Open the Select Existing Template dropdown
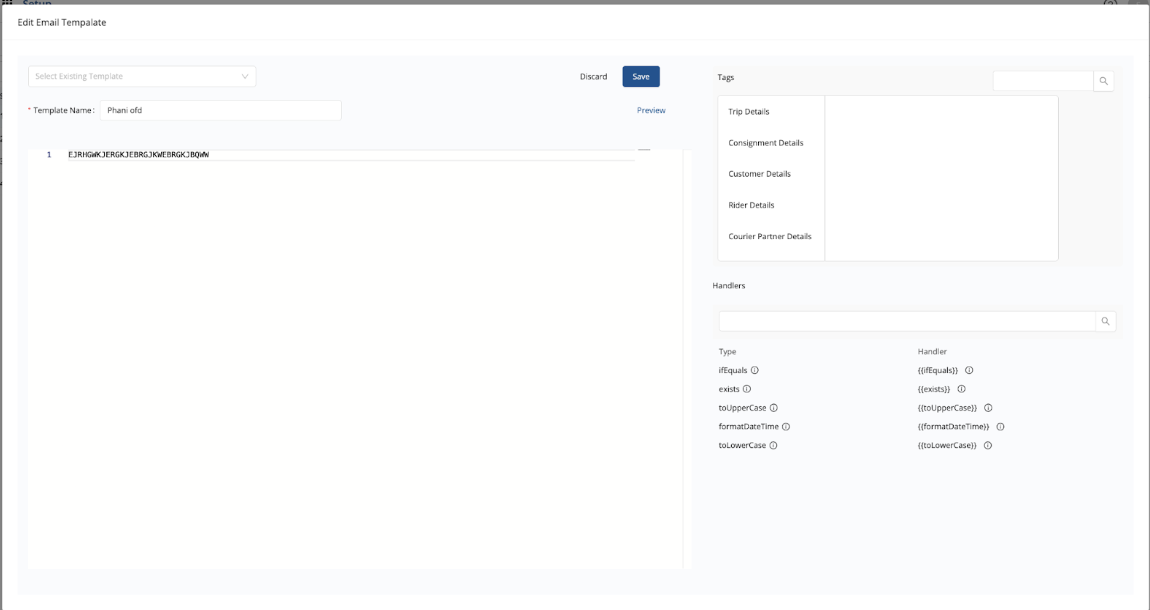 [x=142, y=77]
